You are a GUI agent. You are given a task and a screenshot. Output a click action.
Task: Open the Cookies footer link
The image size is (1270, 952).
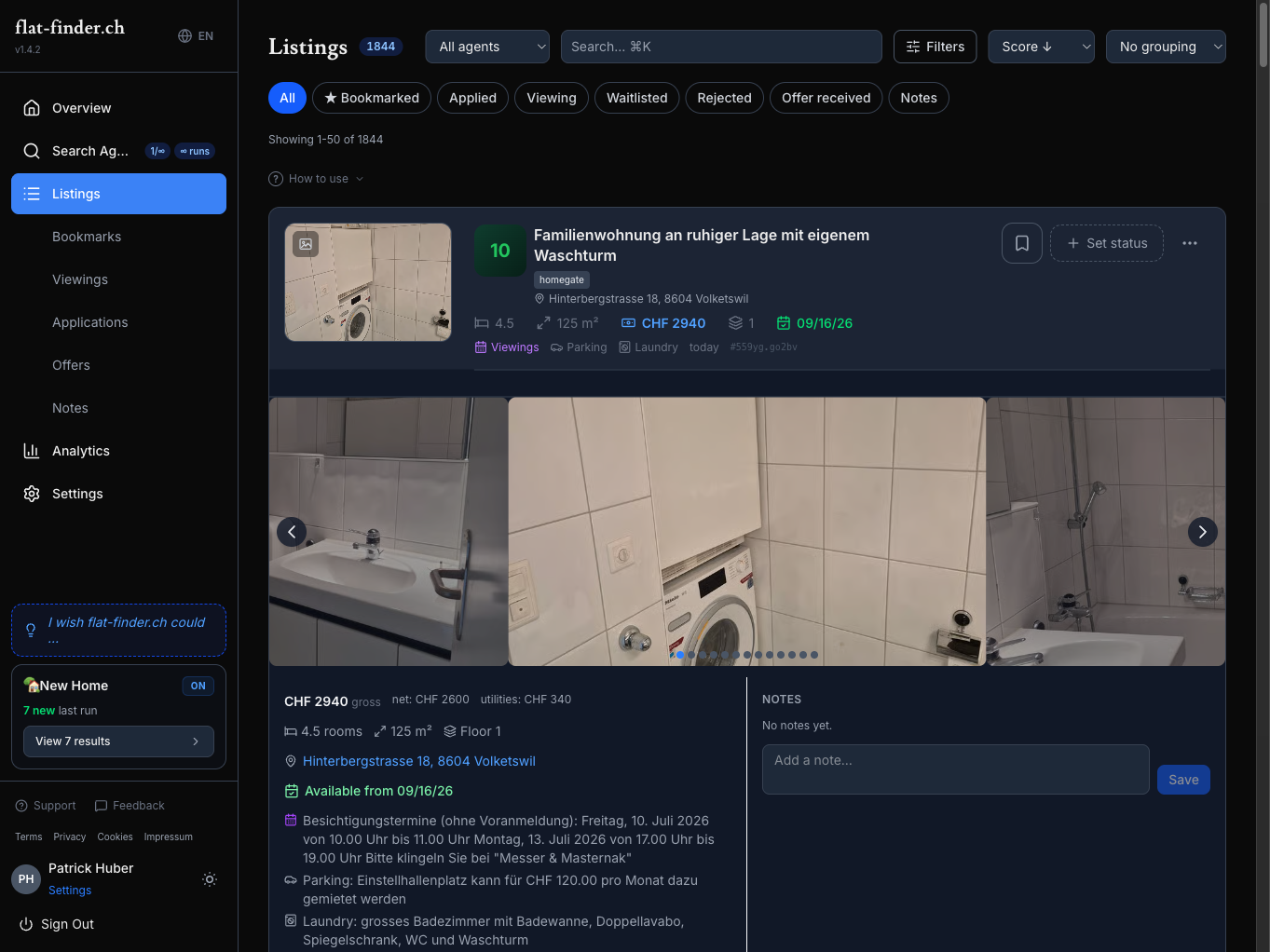click(116, 836)
